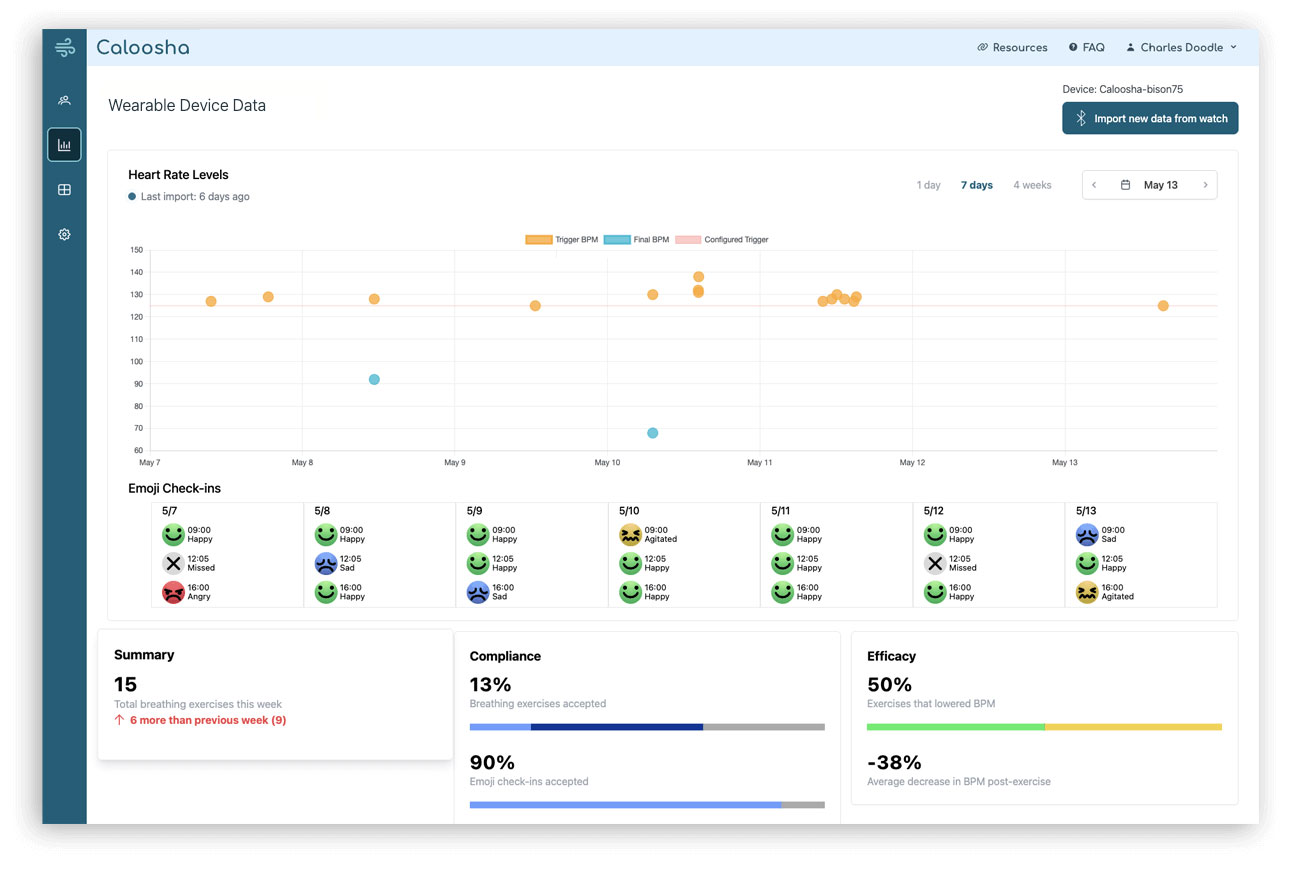This screenshot has height=870, width=1305.
Task: Click Import new data from watch
Action: coord(1150,118)
